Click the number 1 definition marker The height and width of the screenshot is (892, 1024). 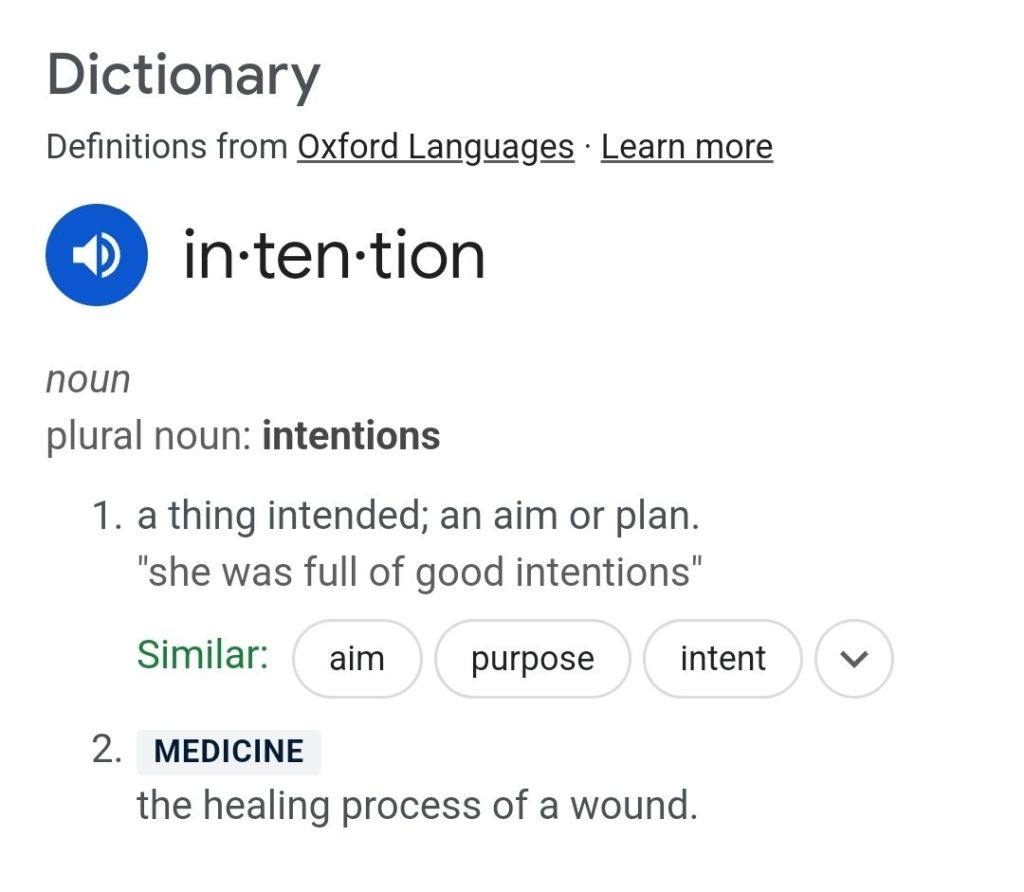pyautogui.click(x=106, y=517)
